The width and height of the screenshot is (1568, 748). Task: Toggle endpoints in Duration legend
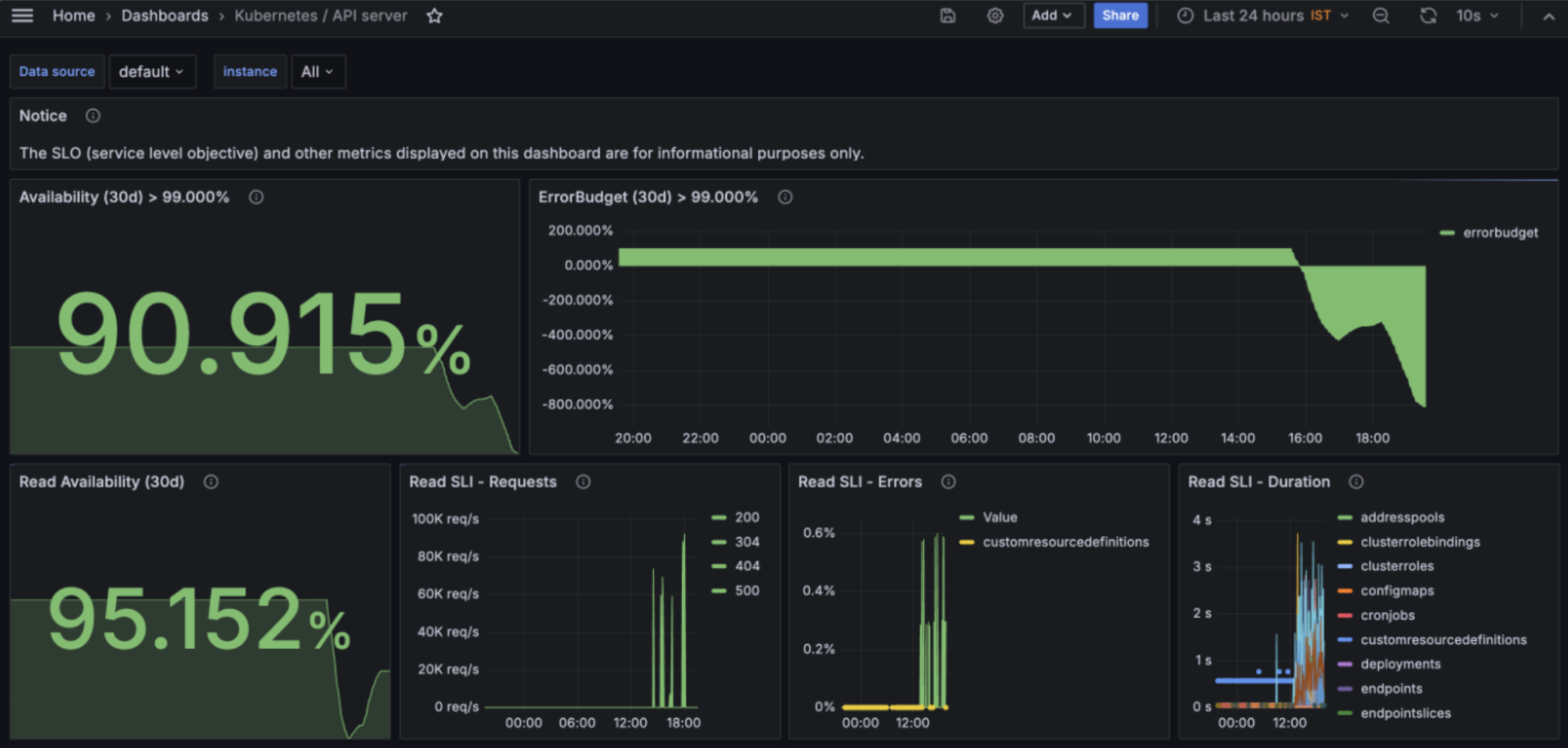click(x=1391, y=689)
